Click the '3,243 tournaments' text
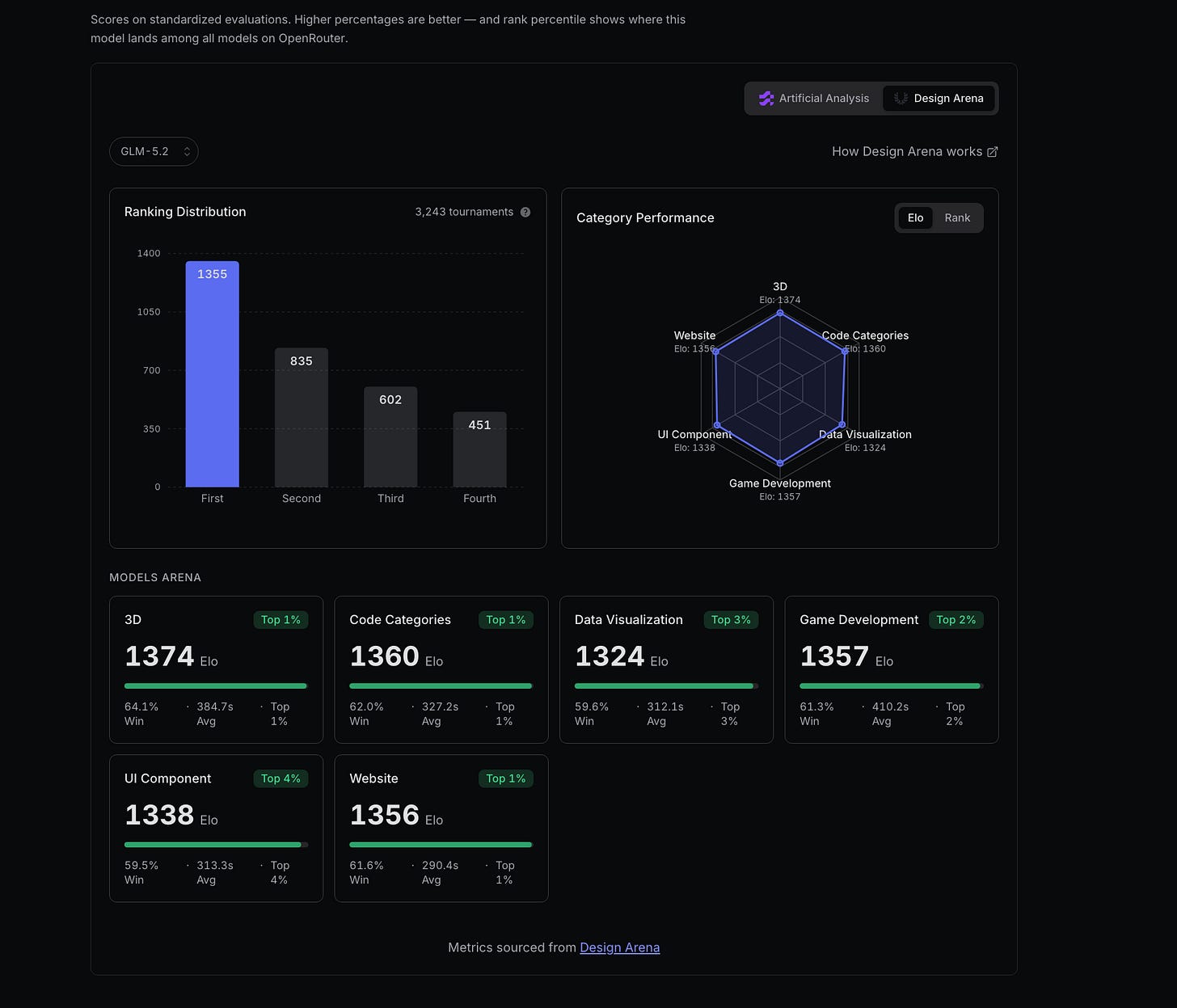Image resolution: width=1177 pixels, height=1008 pixels. click(464, 212)
